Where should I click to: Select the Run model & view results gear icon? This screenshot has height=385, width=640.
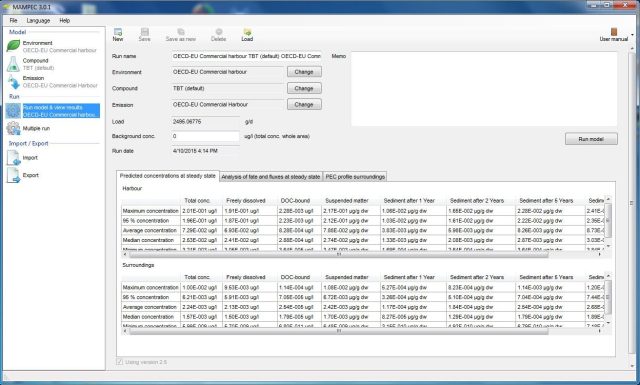point(13,111)
